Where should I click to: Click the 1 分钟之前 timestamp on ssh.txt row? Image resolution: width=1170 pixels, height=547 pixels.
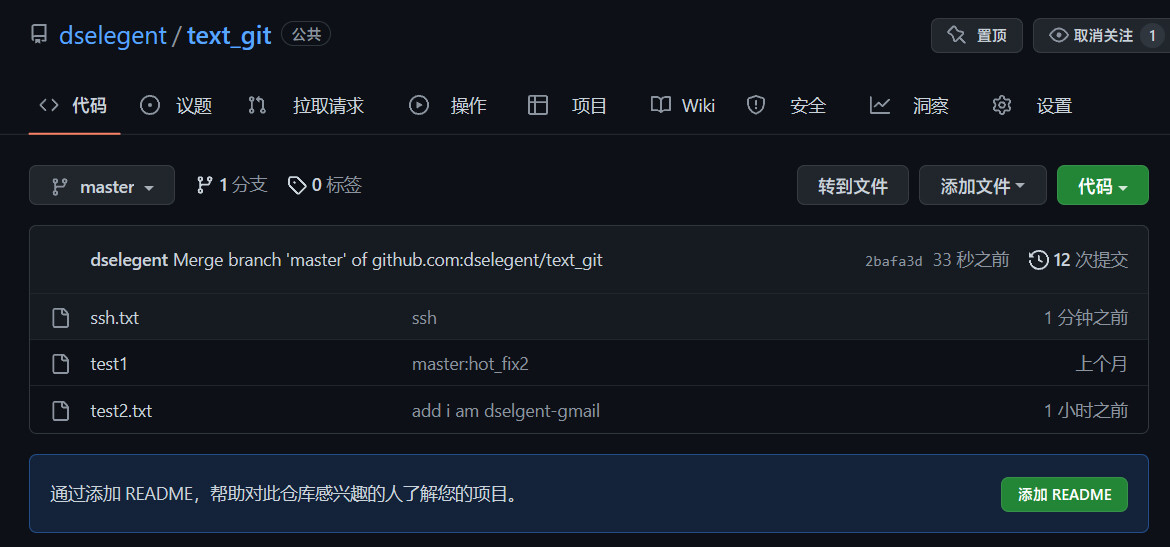(1086, 318)
